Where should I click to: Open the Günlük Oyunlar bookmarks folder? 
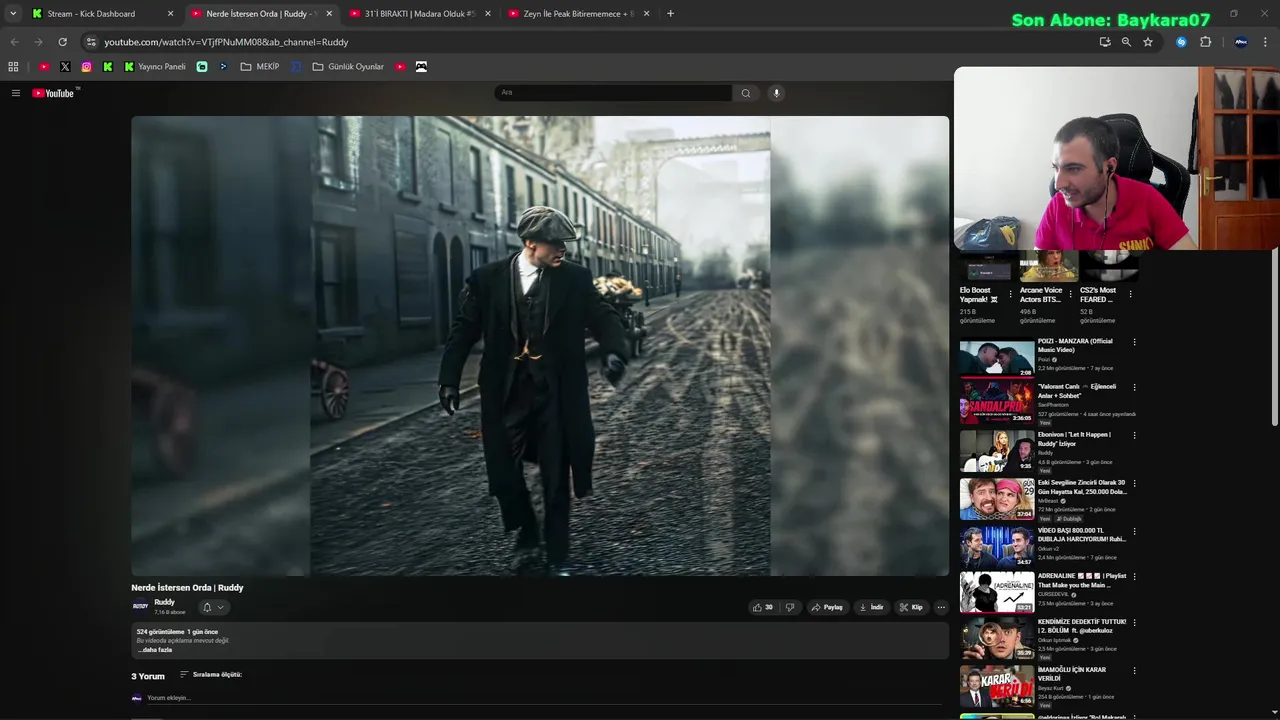point(348,67)
